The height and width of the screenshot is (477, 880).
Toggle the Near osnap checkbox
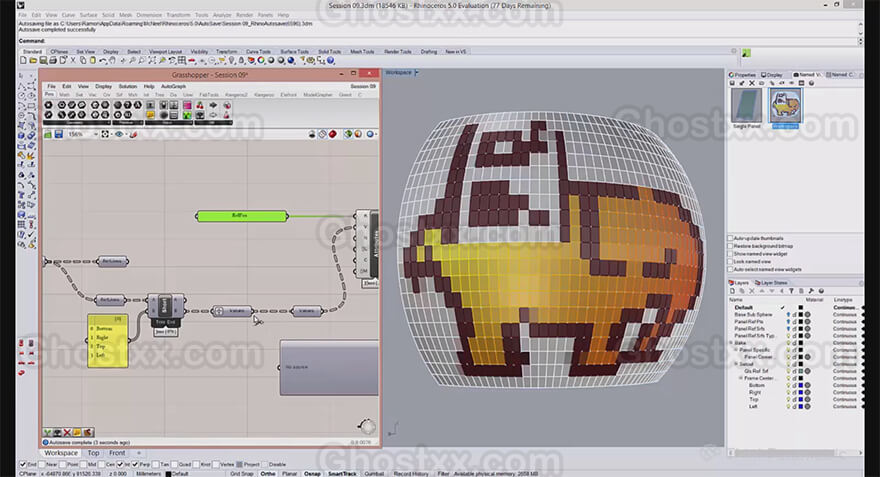[x=41, y=465]
